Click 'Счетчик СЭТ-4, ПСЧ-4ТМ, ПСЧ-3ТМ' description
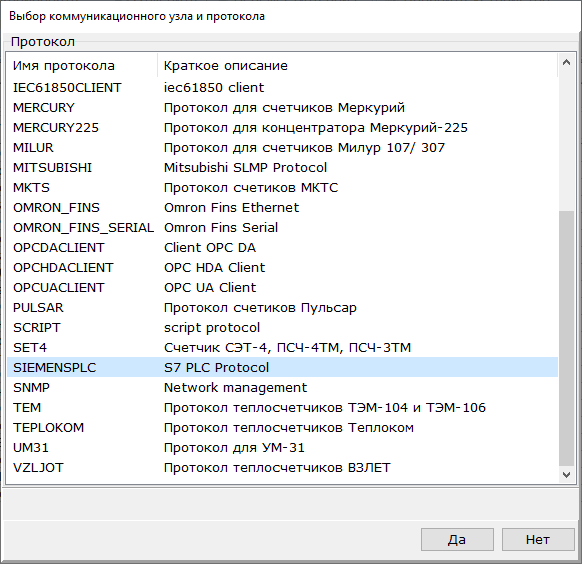The image size is (582, 564). [287, 348]
